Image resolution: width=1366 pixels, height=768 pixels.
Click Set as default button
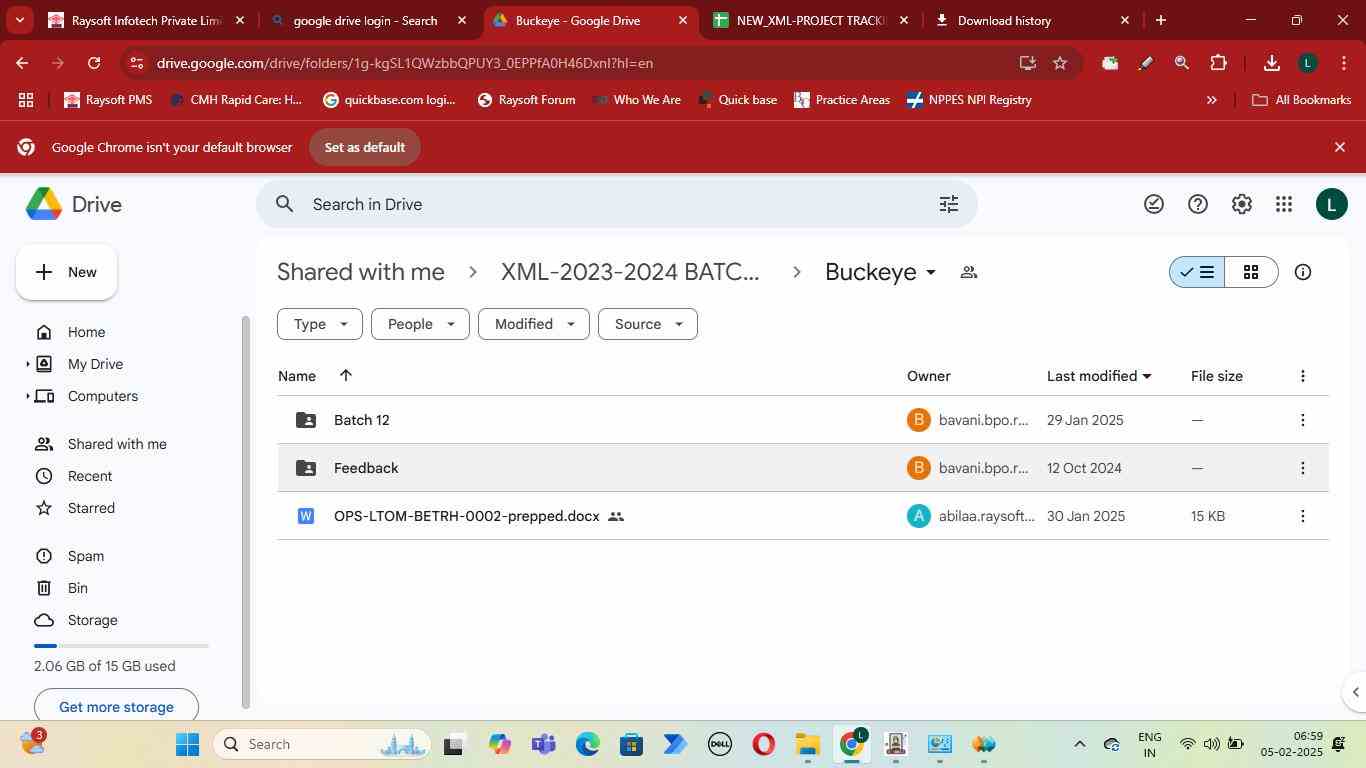click(x=365, y=147)
